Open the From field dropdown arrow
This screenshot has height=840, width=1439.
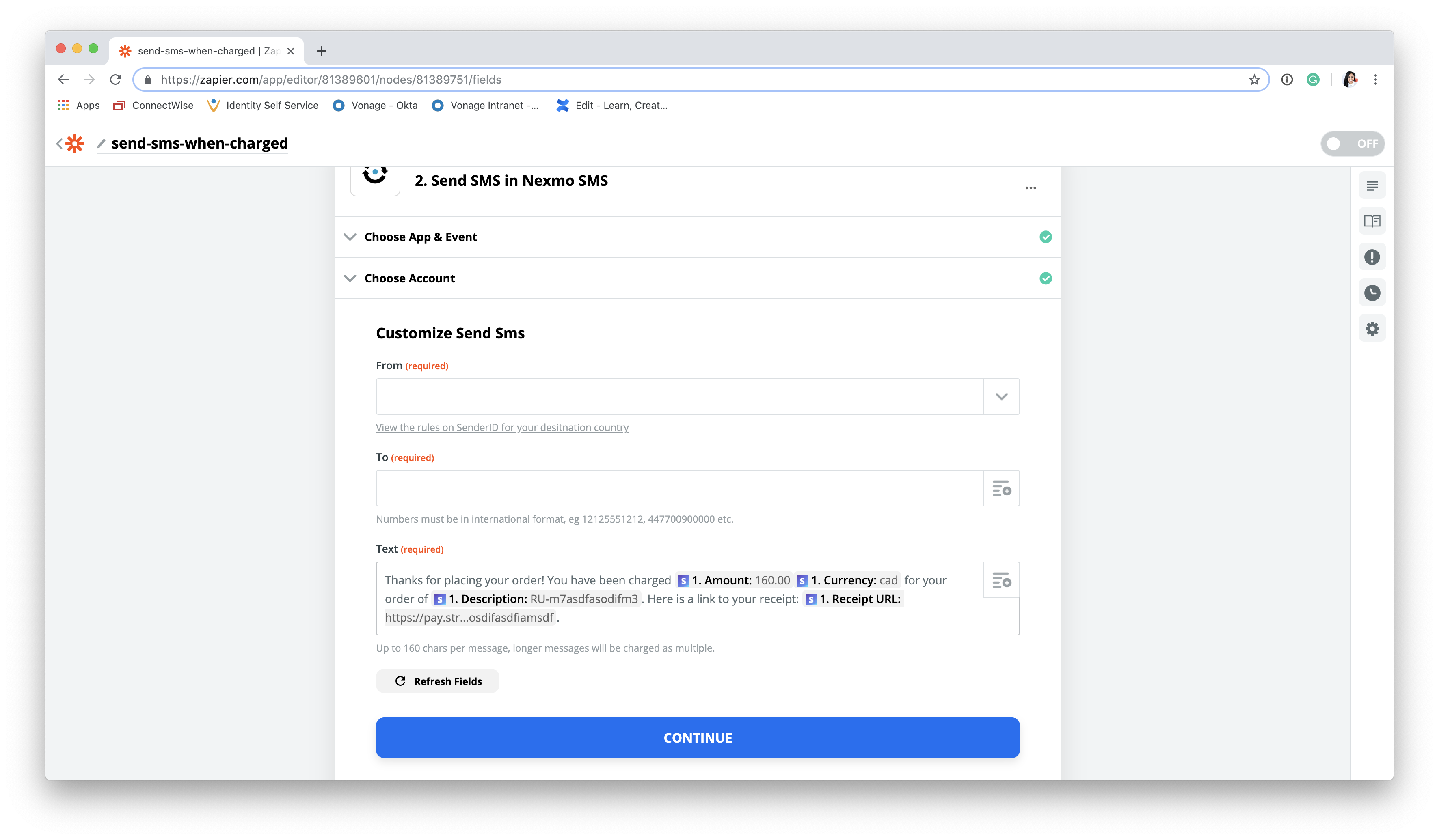point(1001,396)
